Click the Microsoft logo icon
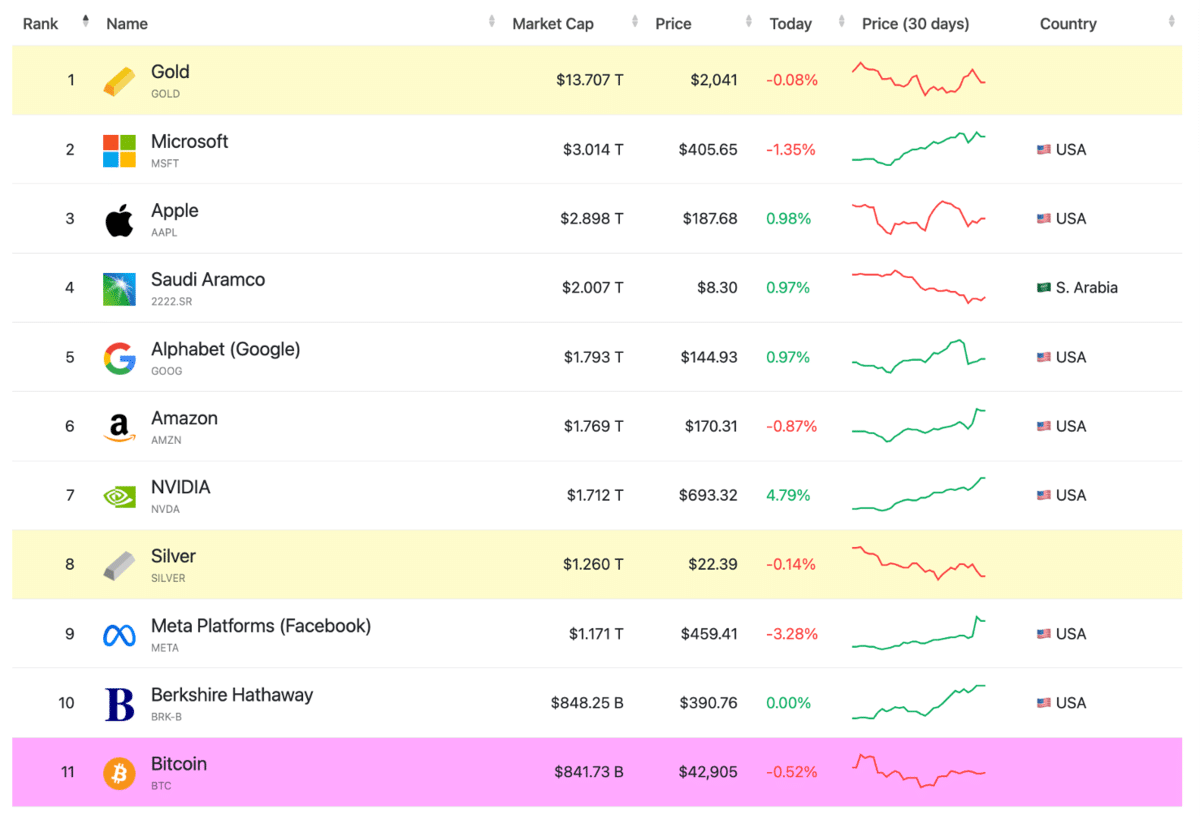The width and height of the screenshot is (1200, 816). pos(119,150)
